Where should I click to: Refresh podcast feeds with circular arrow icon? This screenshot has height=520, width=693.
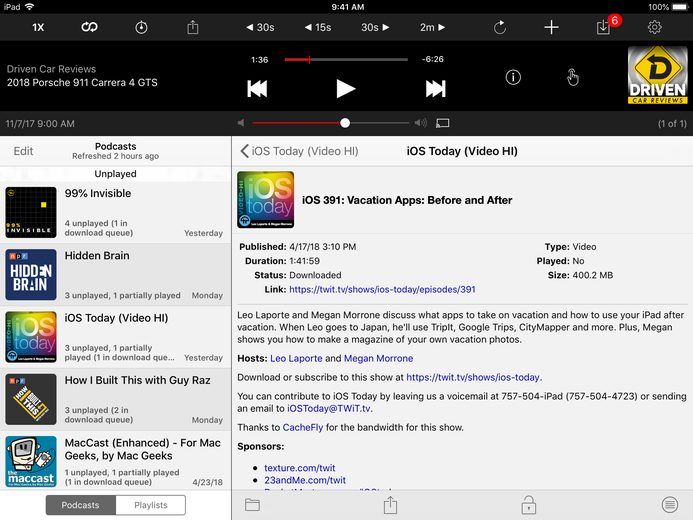tap(500, 27)
